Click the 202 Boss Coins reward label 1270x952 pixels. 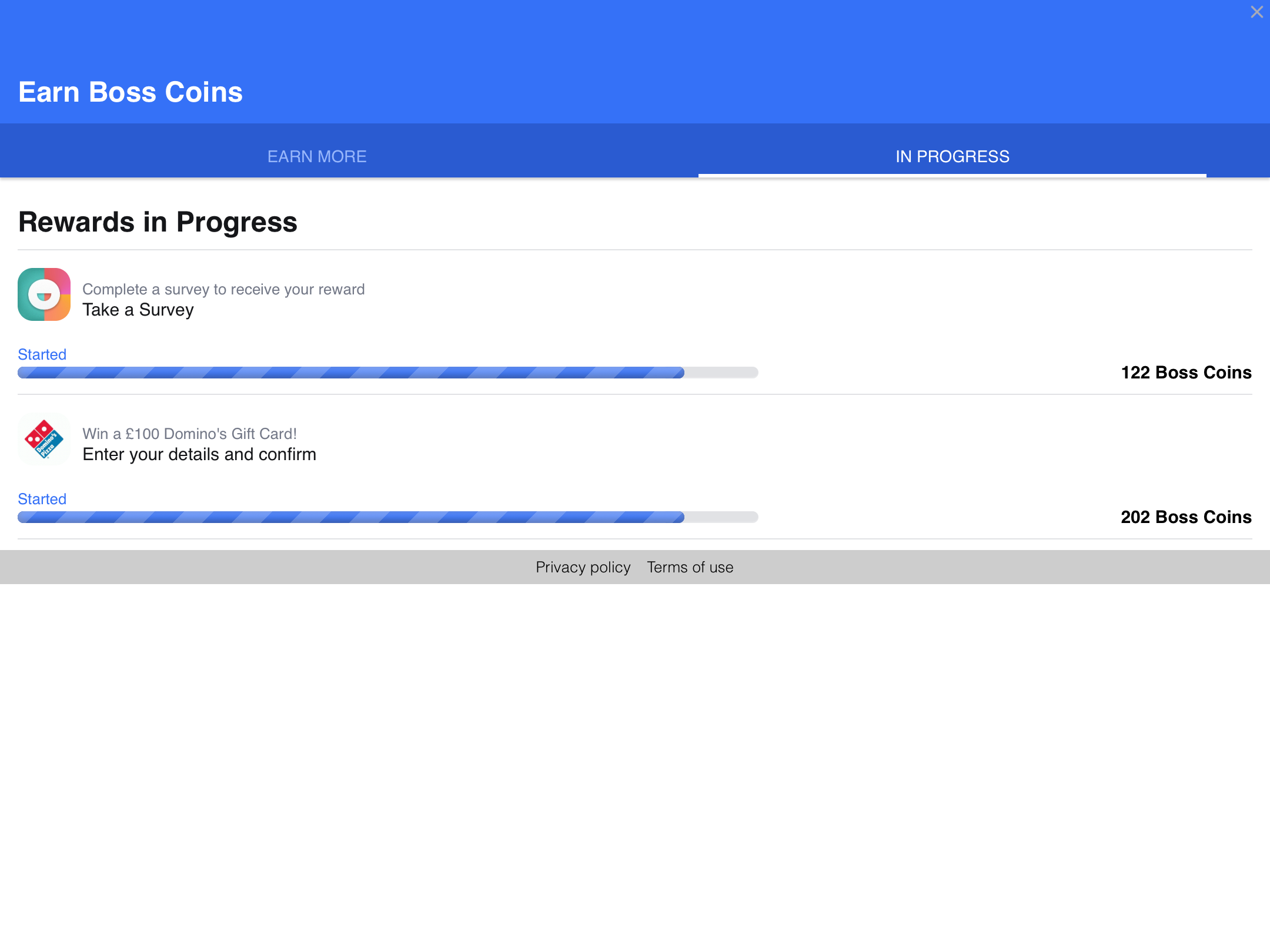pyautogui.click(x=1187, y=517)
